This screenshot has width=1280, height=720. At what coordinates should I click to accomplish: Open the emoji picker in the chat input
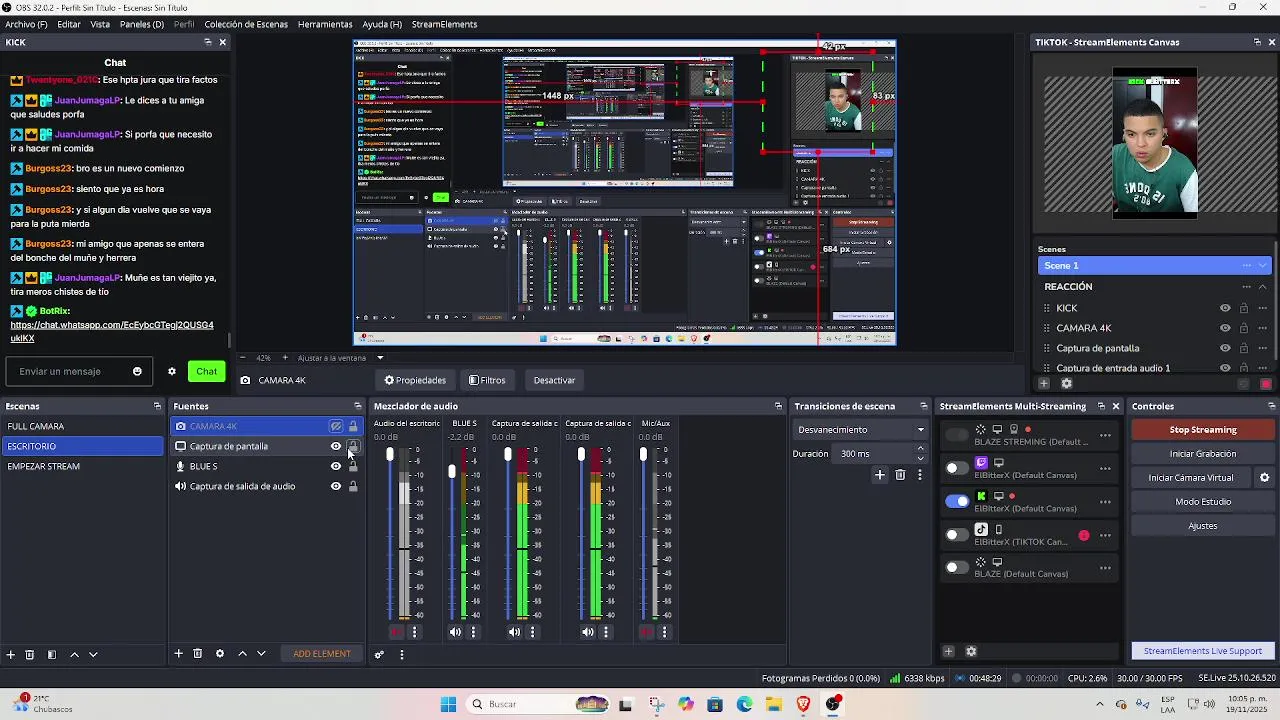[x=137, y=372]
